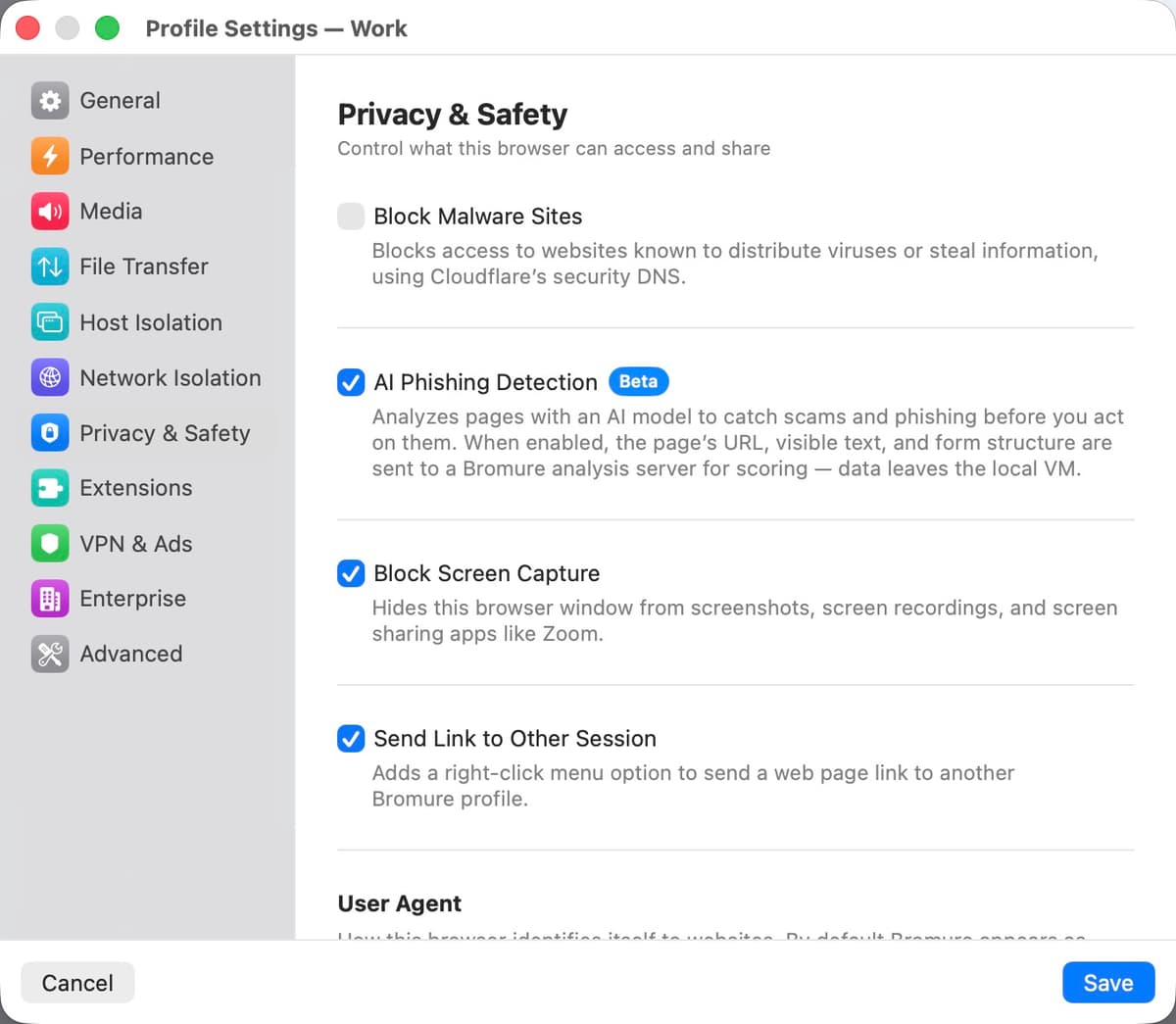Viewport: 1176px width, 1024px height.
Task: Click the Network Isolation globe icon
Action: pyautogui.click(x=50, y=377)
